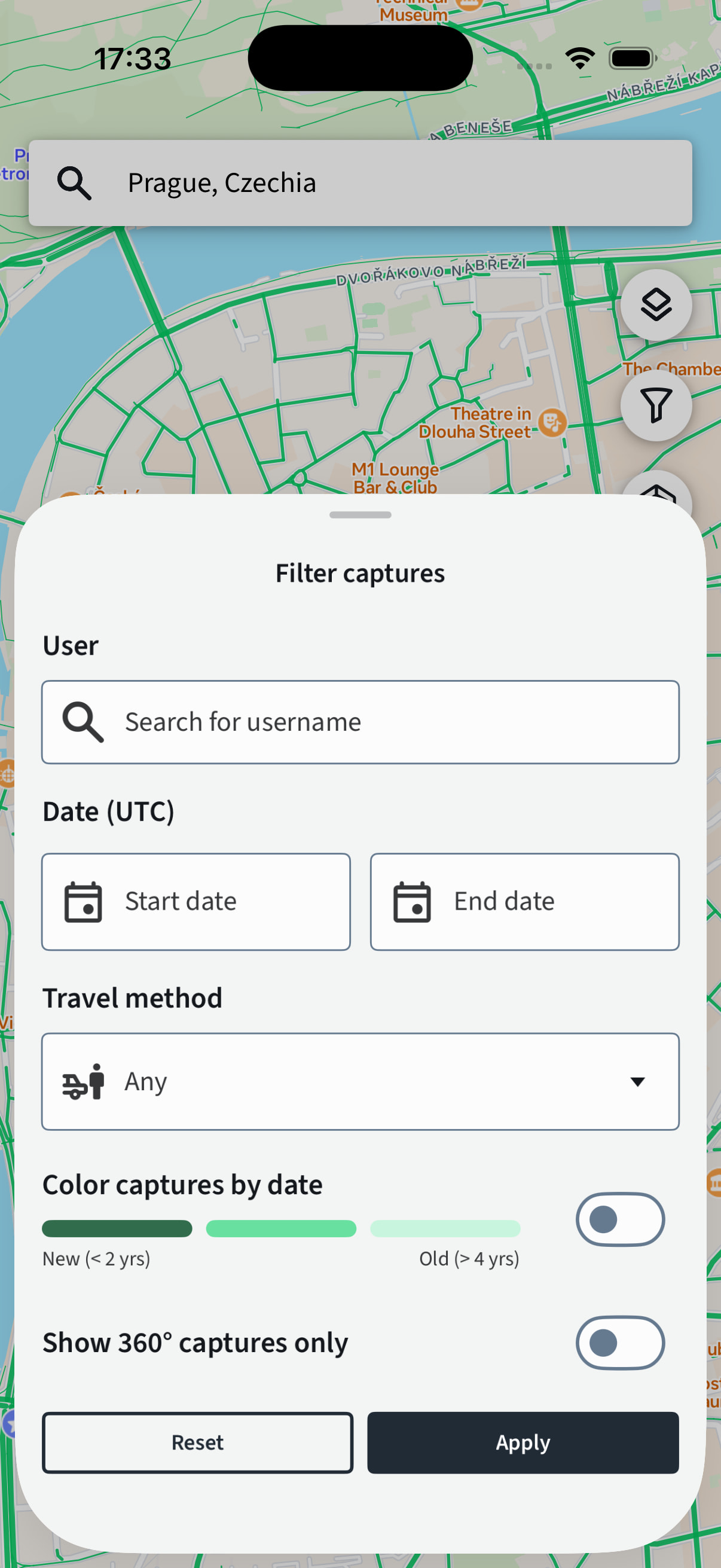
Task: Select the dark green New color bar
Action: pos(117,1228)
